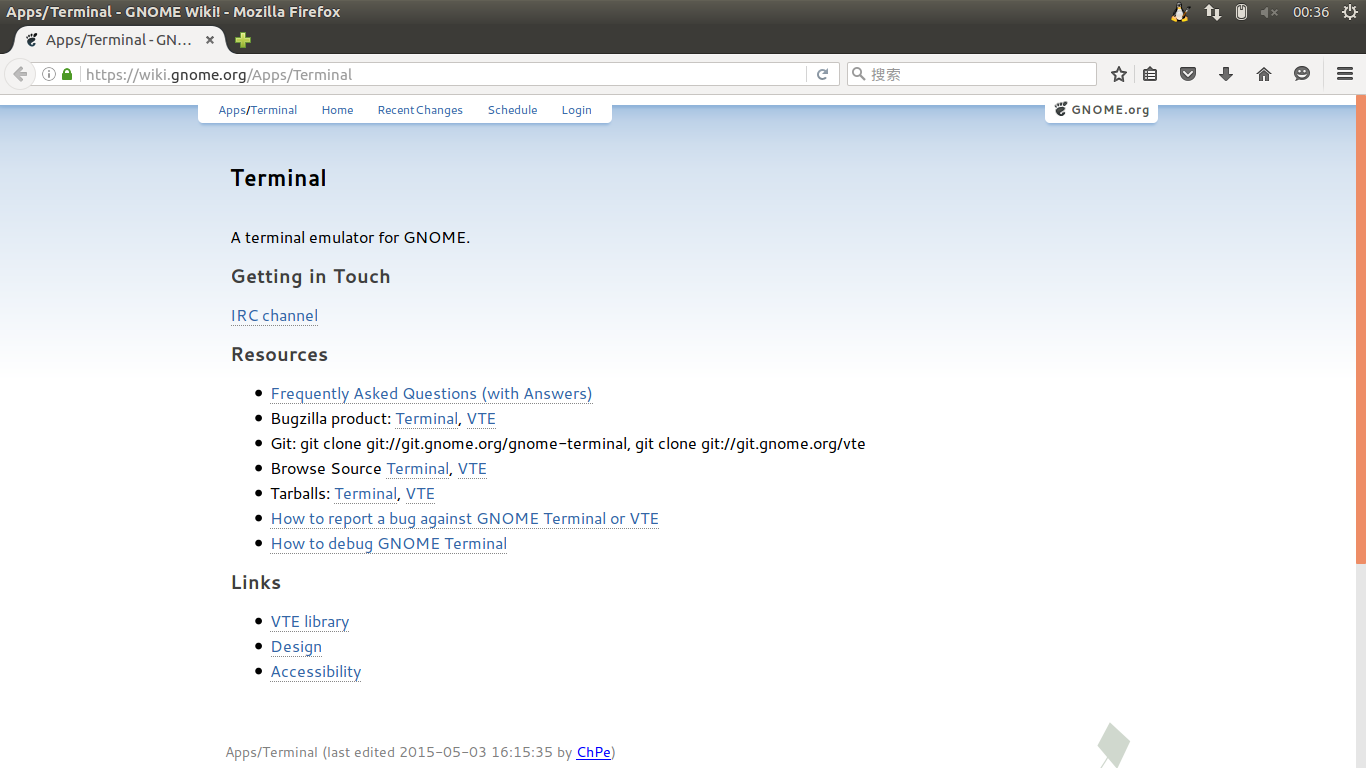
Task: Open the ChPe editor profile link
Action: pyautogui.click(x=594, y=752)
